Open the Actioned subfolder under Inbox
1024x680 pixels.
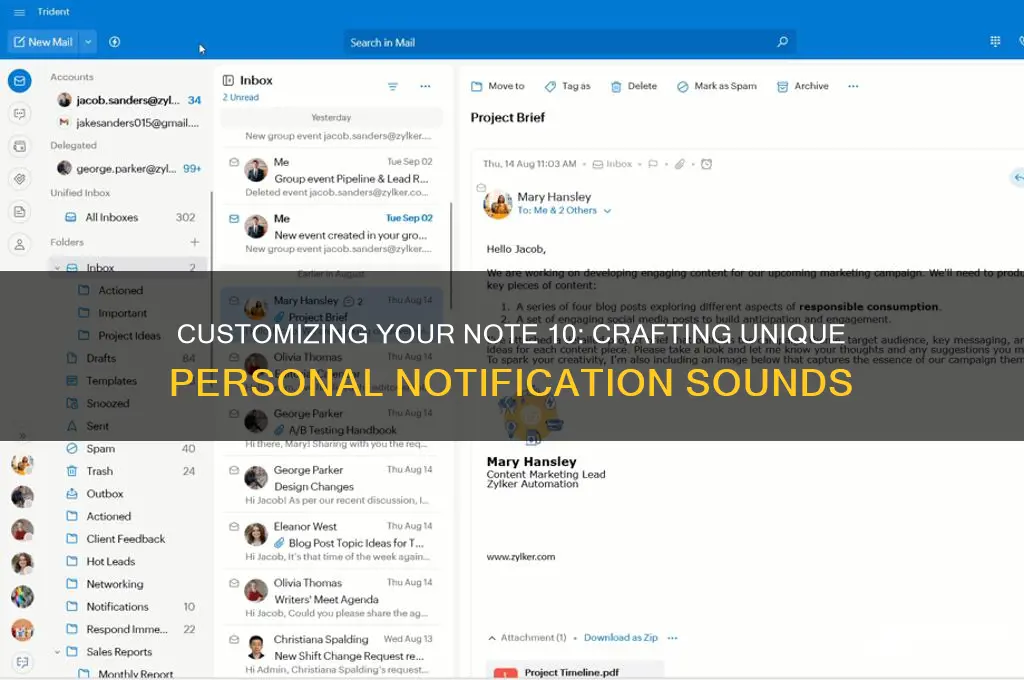(120, 291)
